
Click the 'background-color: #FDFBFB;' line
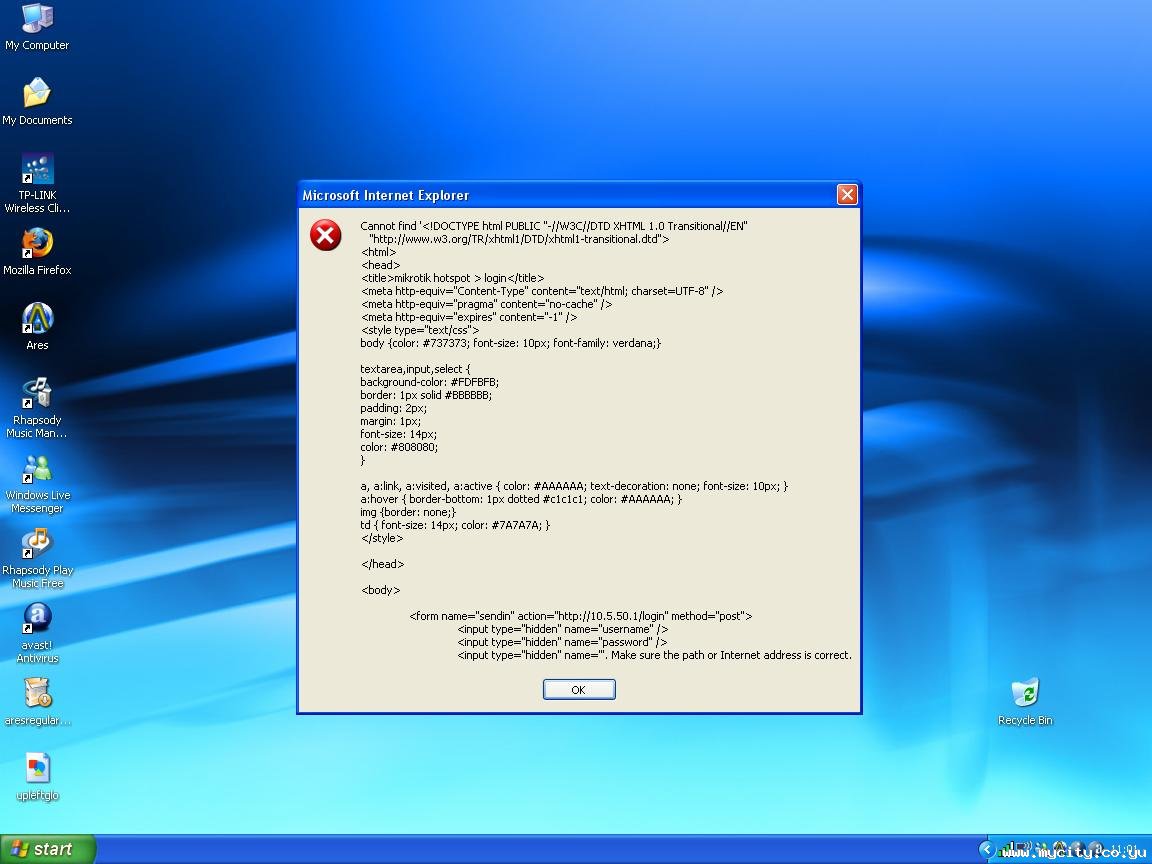[x=430, y=382]
